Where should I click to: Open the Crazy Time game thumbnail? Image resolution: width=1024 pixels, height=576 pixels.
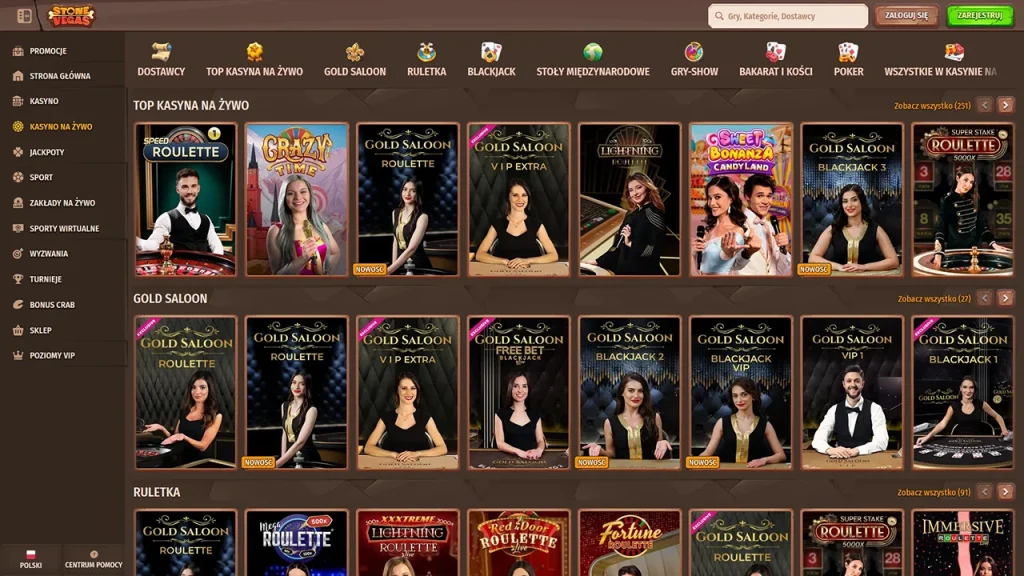tap(296, 199)
